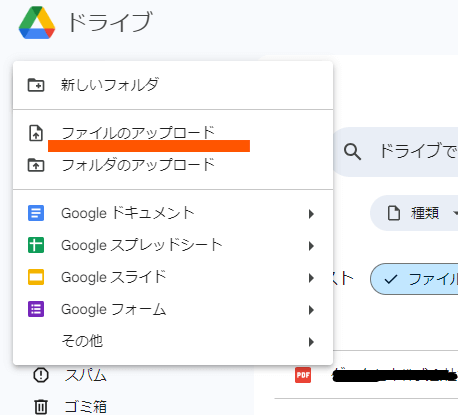Click the spam exclamation icon in sidebar
The width and height of the screenshot is (458, 415).
click(x=41, y=375)
